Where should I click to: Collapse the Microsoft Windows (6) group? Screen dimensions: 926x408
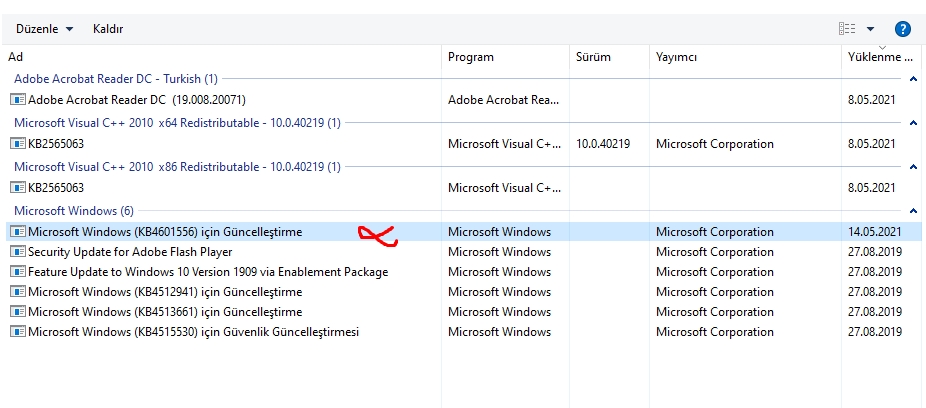pyautogui.click(x=913, y=211)
